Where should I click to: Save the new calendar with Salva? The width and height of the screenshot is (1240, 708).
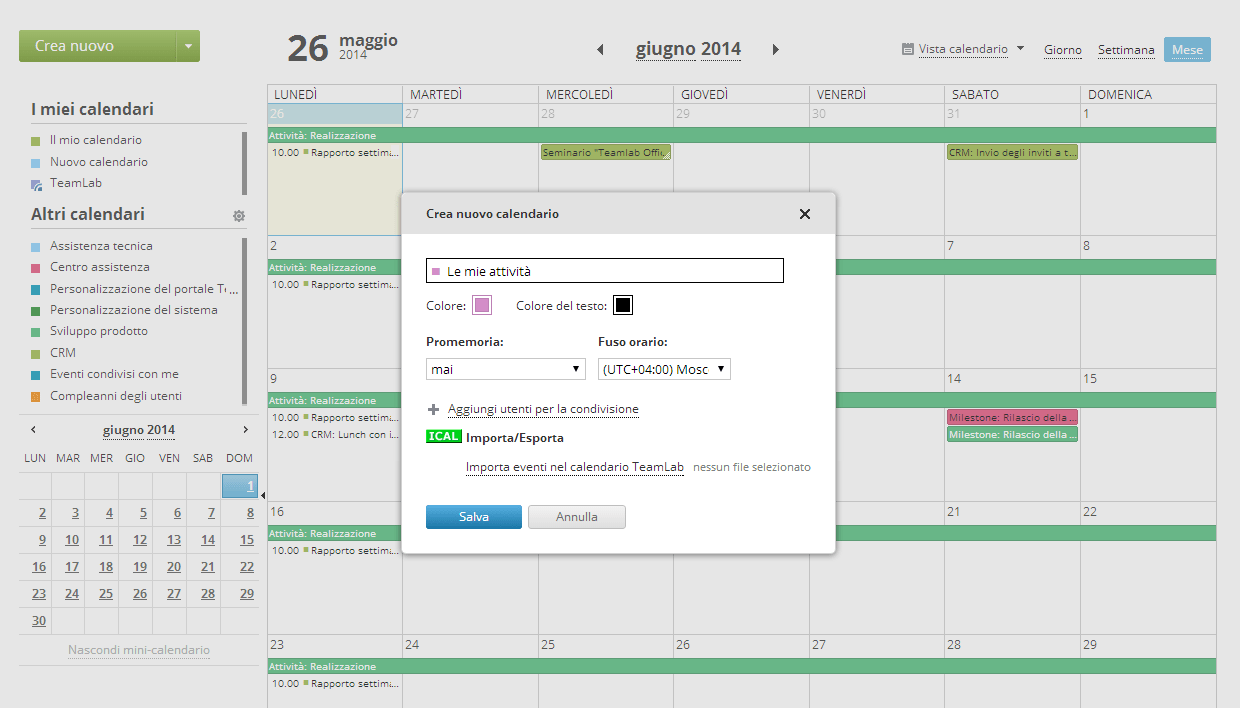click(474, 517)
